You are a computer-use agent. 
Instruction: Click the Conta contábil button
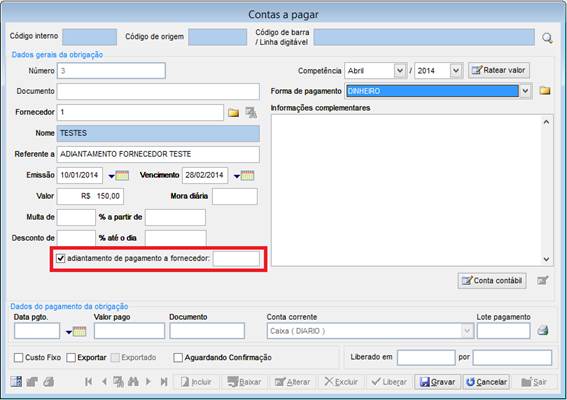492,281
